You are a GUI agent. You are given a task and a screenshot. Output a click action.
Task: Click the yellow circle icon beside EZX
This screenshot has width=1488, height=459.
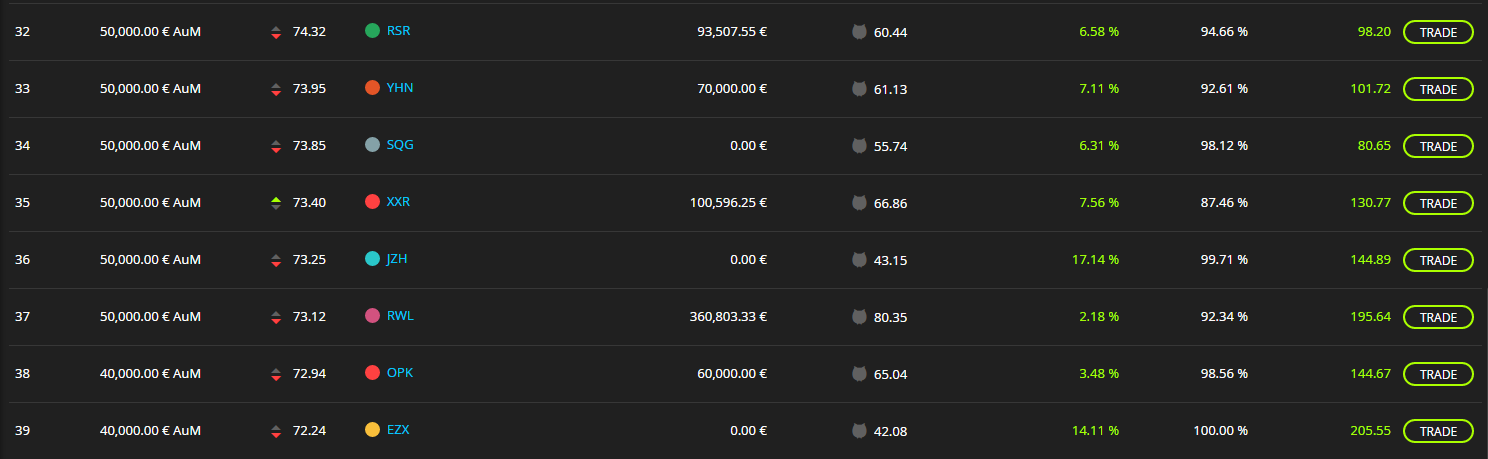coord(372,430)
